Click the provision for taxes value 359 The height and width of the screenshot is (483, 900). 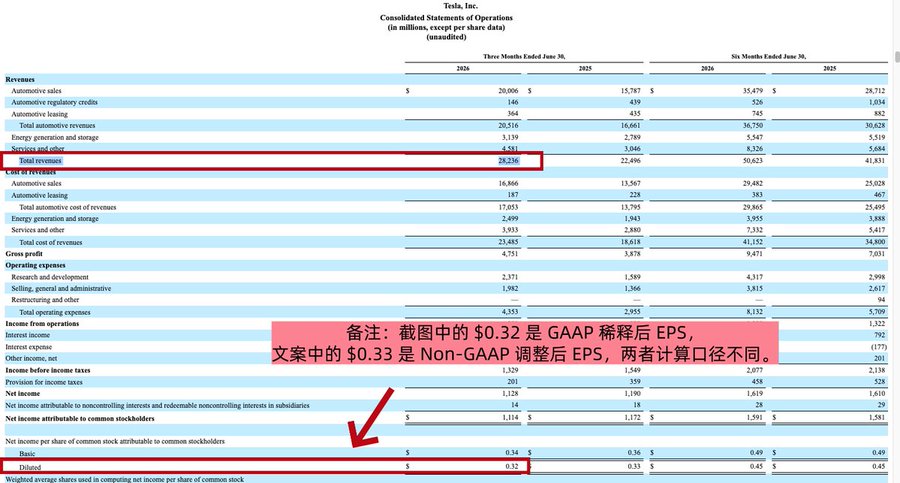[x=635, y=382]
